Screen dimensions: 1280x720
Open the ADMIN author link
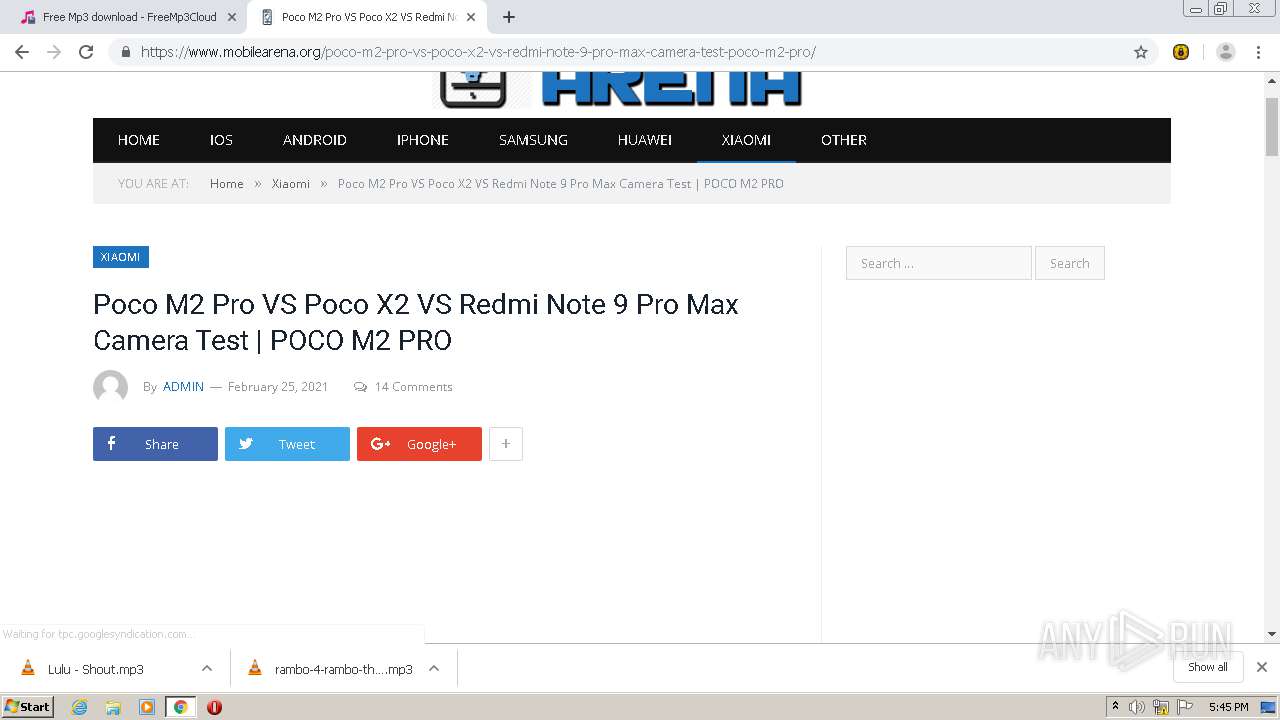click(x=183, y=387)
